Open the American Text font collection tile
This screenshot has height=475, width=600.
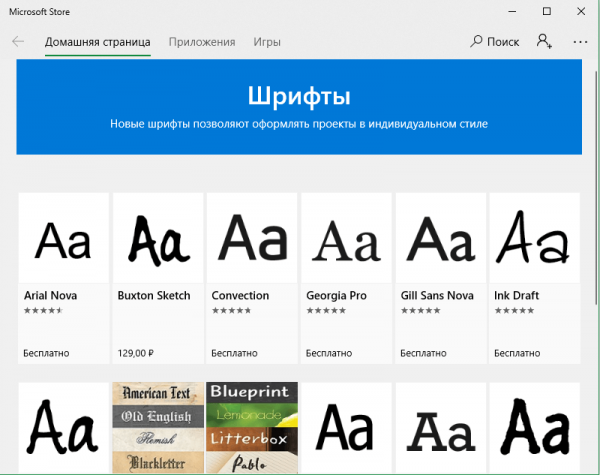(158, 428)
